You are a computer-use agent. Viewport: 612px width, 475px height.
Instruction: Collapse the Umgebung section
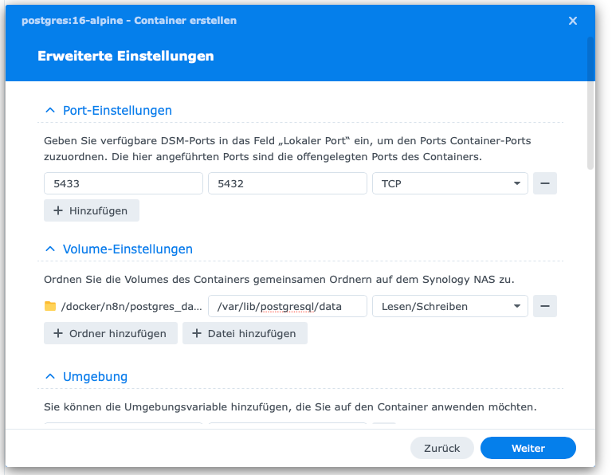(50, 377)
